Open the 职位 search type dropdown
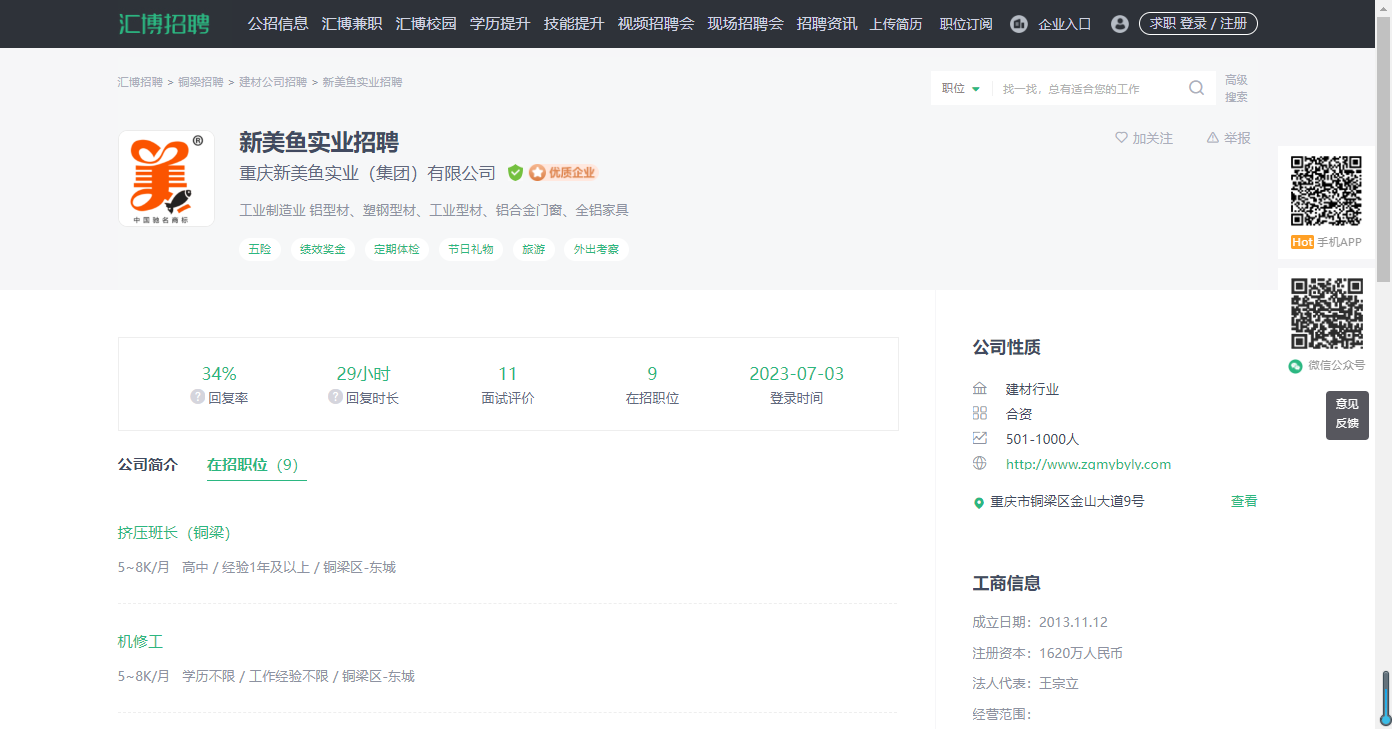Image resolution: width=1392 pixels, height=729 pixels. point(961,88)
